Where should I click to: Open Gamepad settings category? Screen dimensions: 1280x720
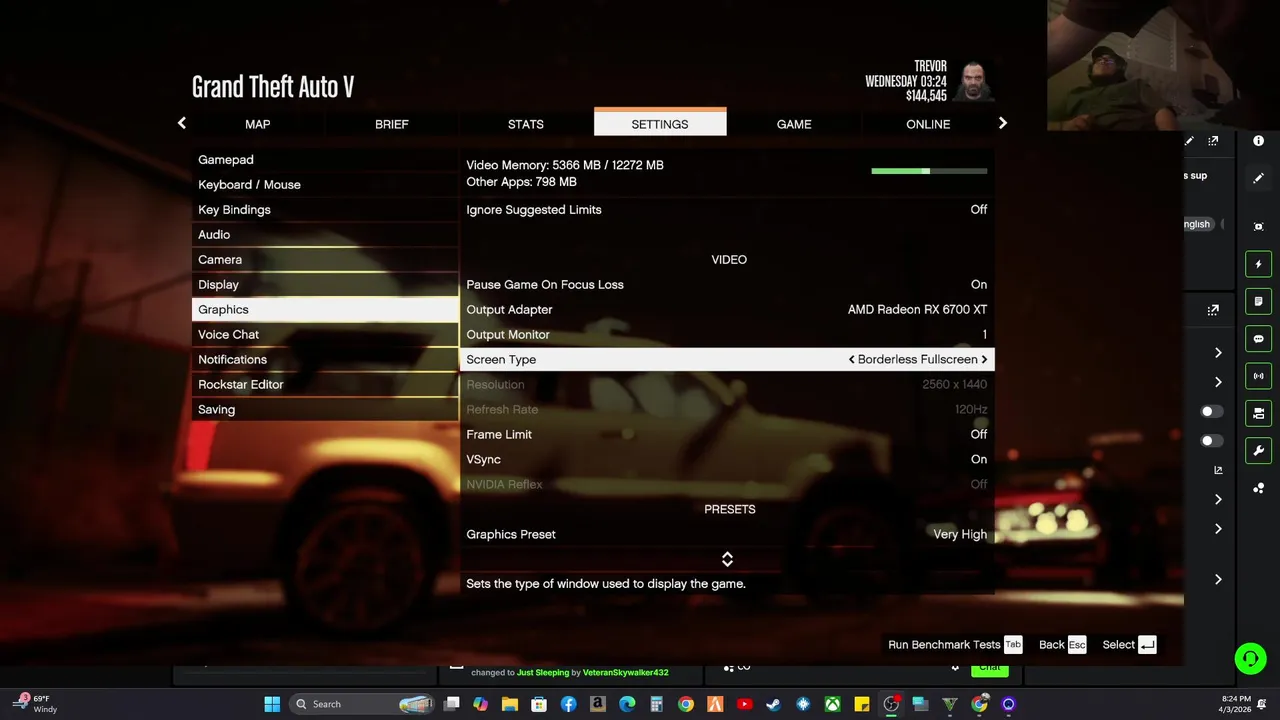point(325,160)
